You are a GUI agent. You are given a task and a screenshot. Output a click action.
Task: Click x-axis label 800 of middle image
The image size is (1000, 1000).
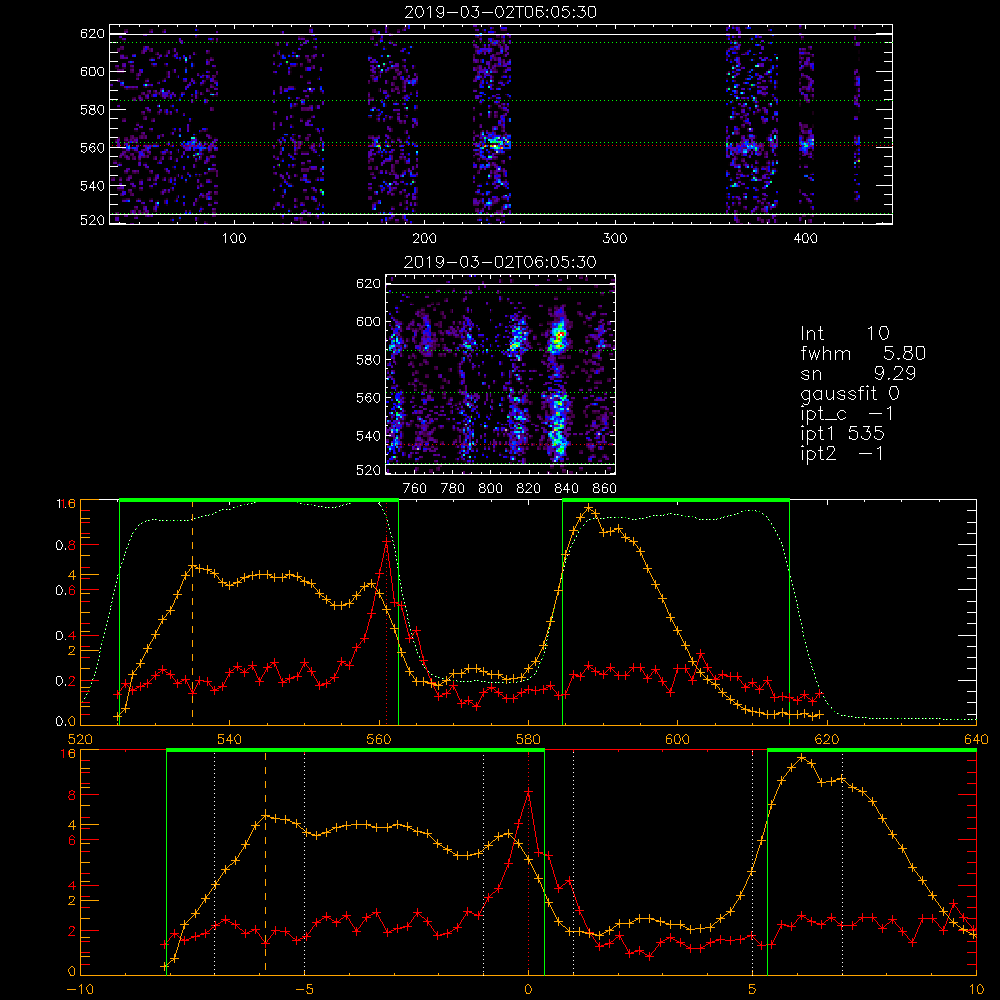(x=491, y=489)
